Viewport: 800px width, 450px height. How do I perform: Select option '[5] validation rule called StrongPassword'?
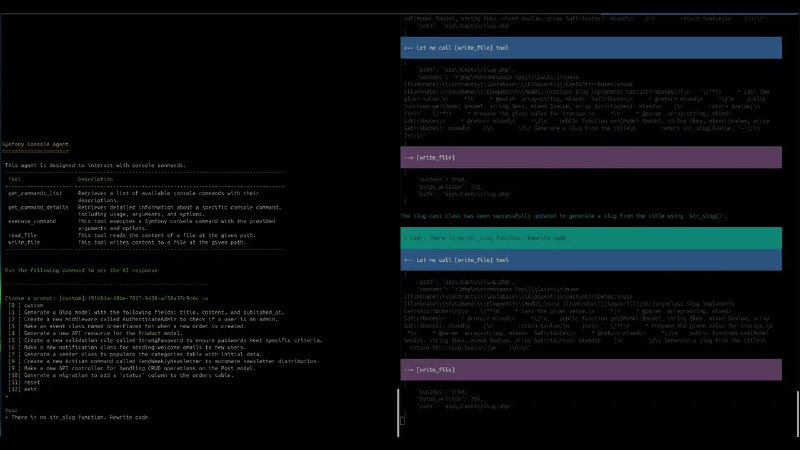coord(165,340)
